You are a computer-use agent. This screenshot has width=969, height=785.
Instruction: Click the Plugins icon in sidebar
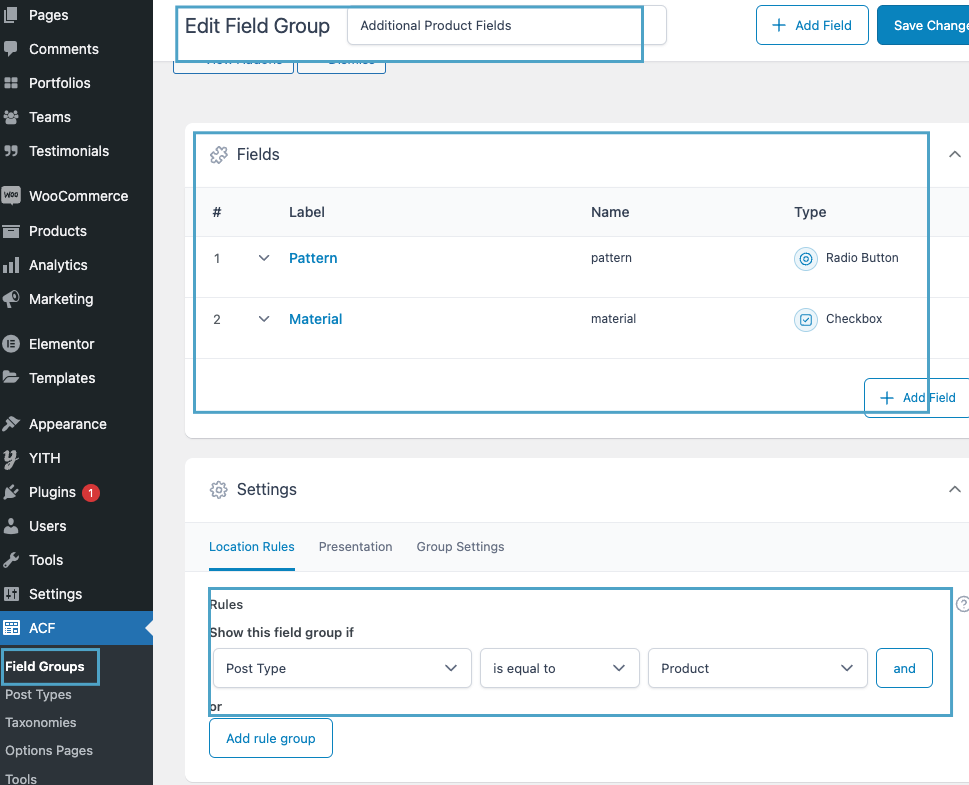pyautogui.click(x=12, y=492)
